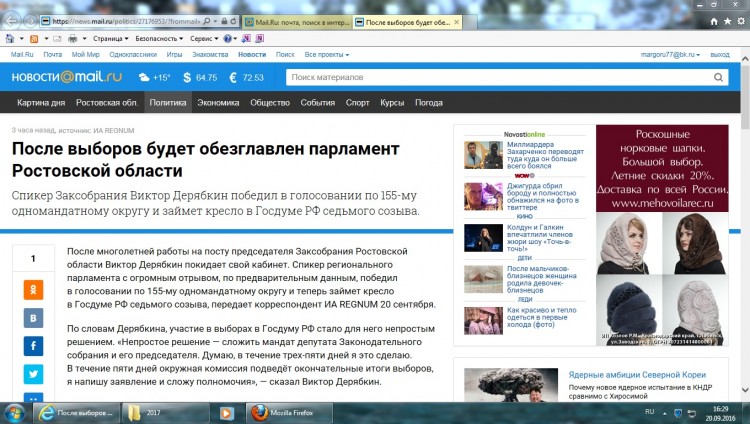
Task: Share via Facebook icon
Action: click(x=33, y=346)
